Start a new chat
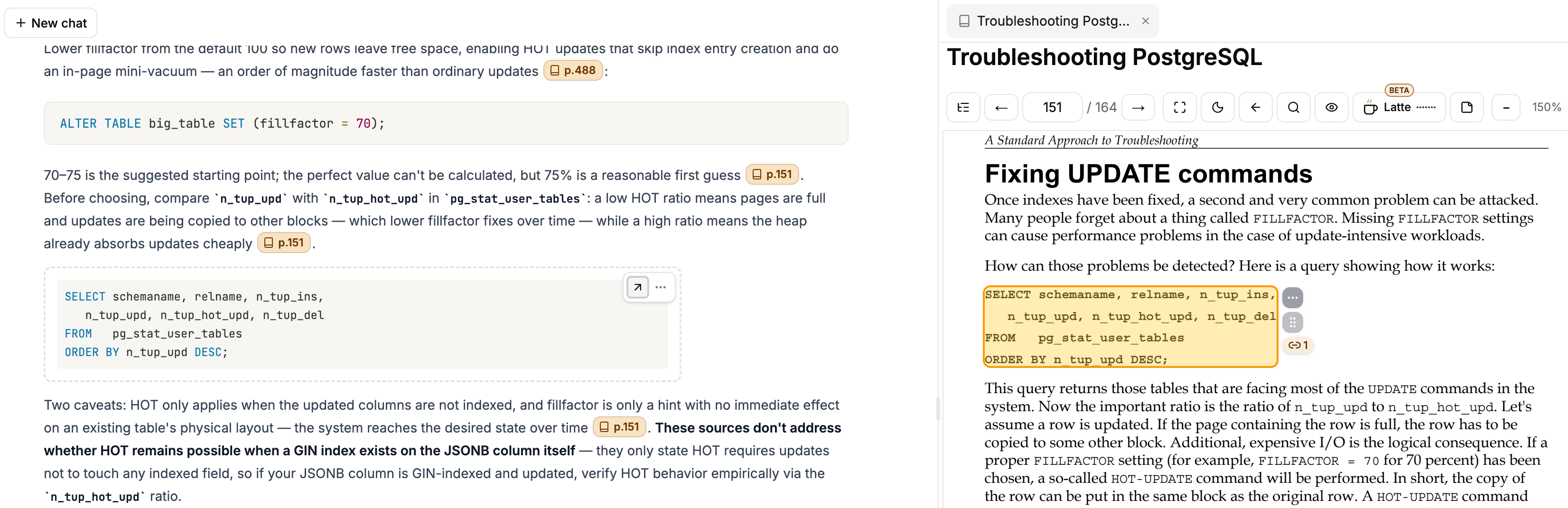This screenshot has width=1568, height=508. (x=50, y=23)
